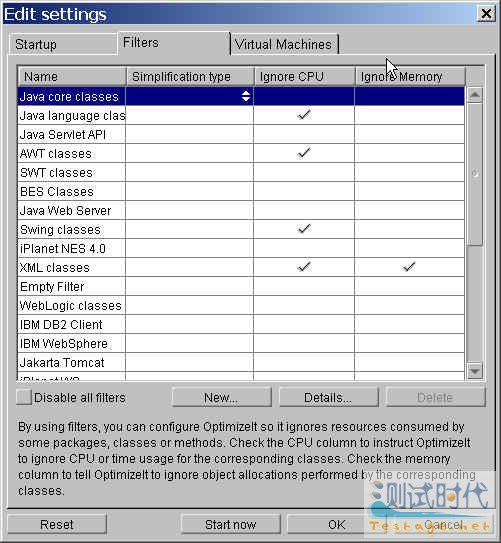The width and height of the screenshot is (501, 543).
Task: Sort by the Name column header
Action: [x=72, y=77]
